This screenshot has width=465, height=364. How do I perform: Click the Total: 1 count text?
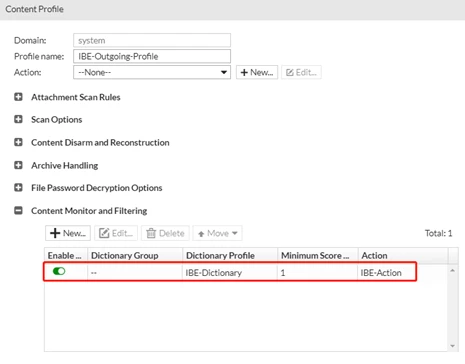tap(438, 233)
